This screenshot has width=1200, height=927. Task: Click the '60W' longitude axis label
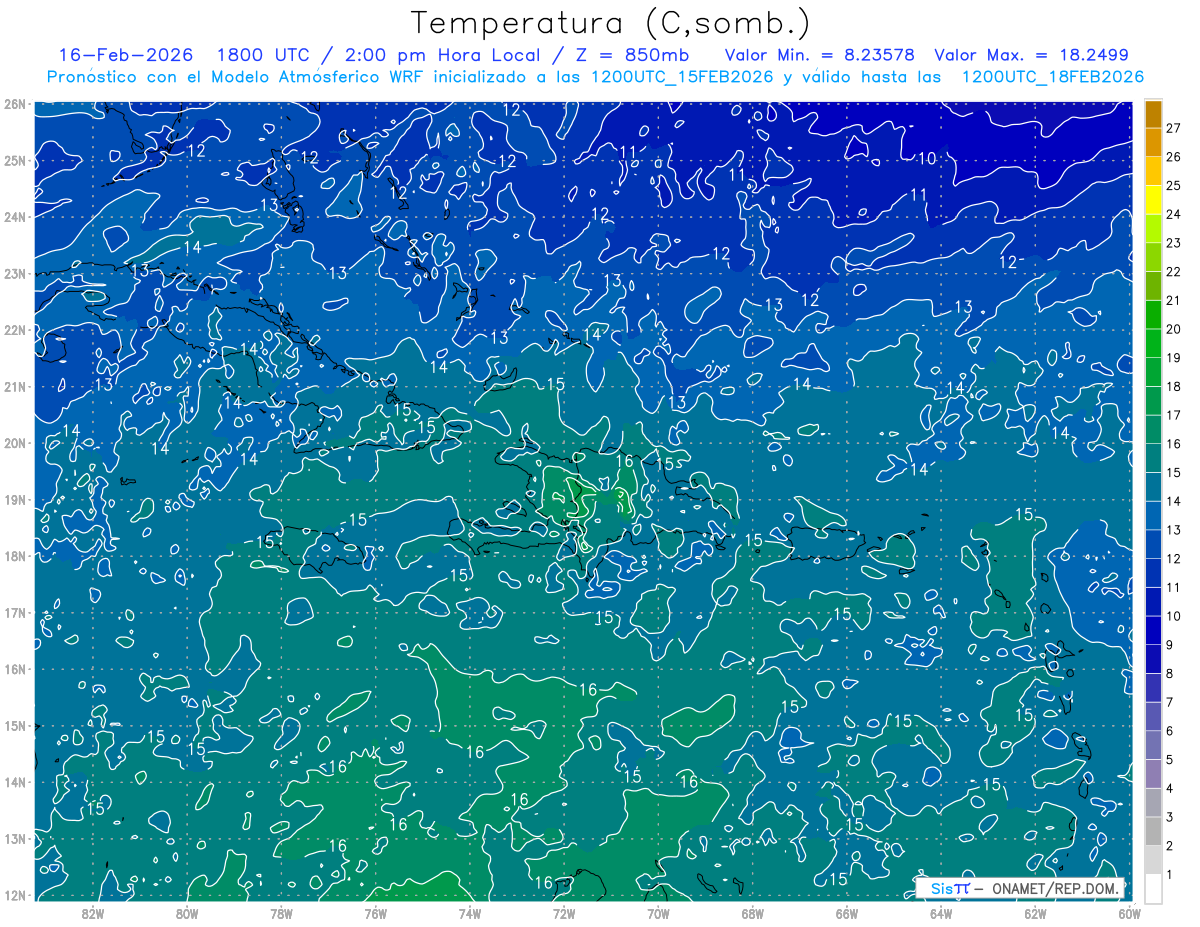coord(1129,913)
